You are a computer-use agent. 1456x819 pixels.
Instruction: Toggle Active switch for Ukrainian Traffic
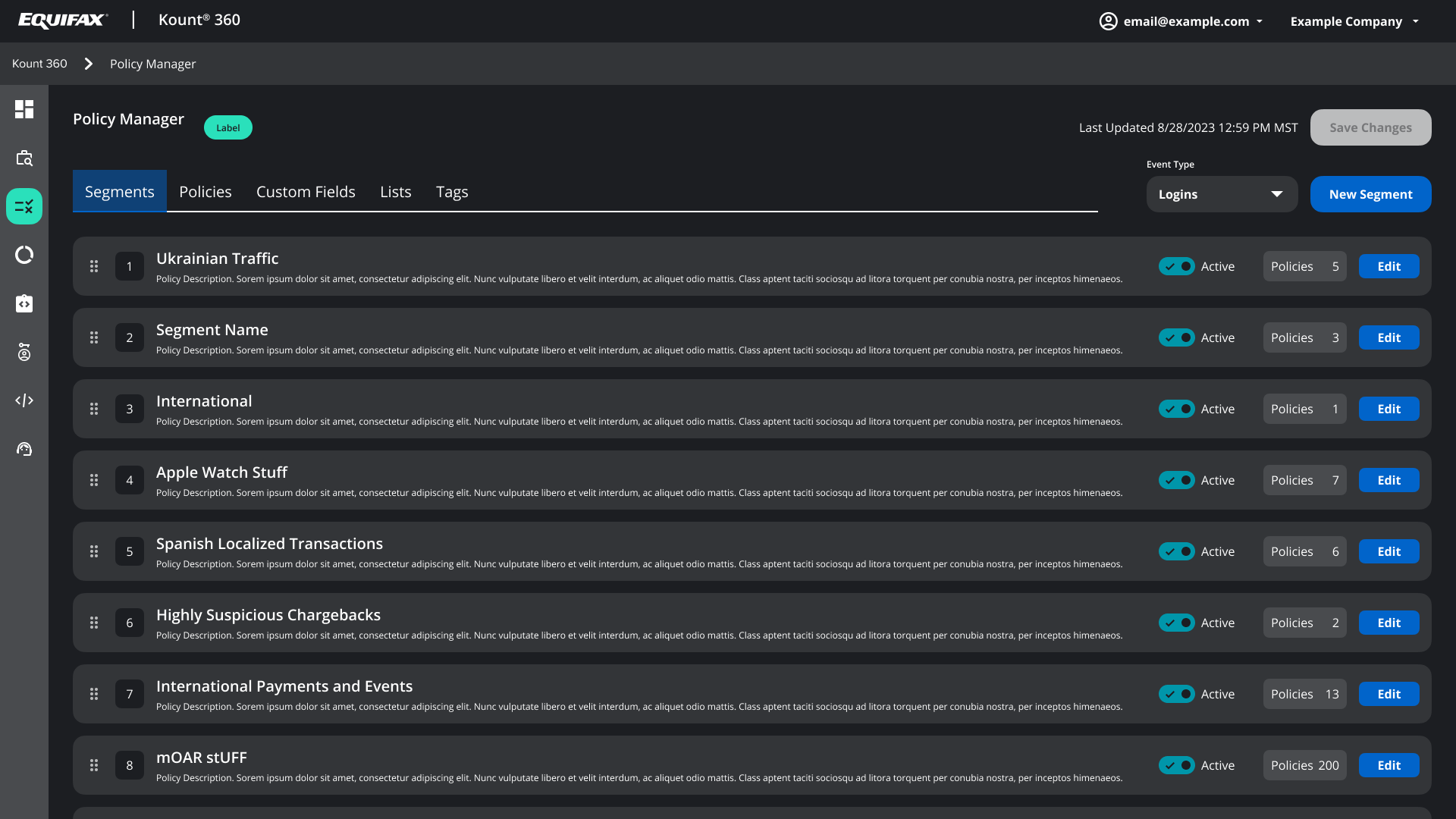click(1177, 266)
